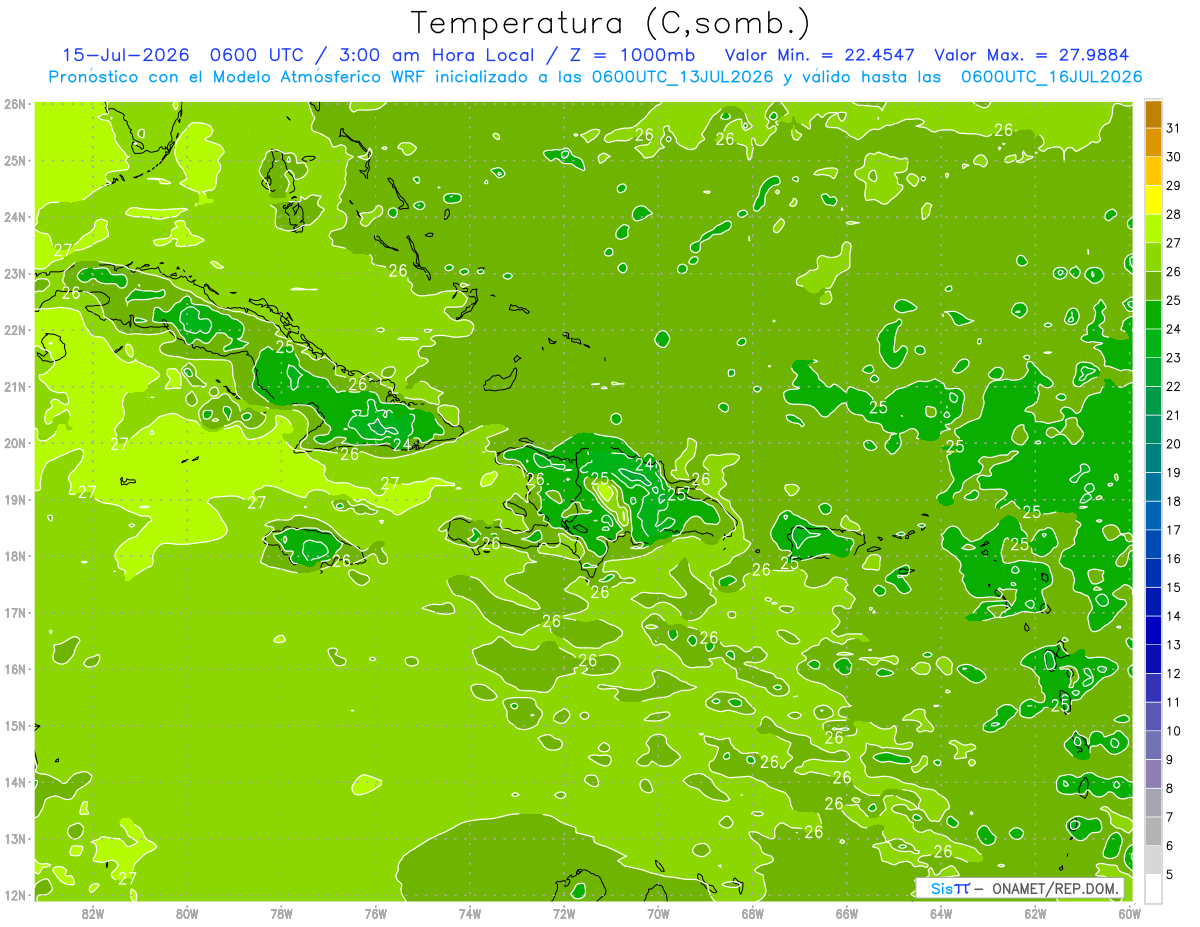Click the longitude label "74W"
The height and width of the screenshot is (927, 1200).
(x=470, y=913)
